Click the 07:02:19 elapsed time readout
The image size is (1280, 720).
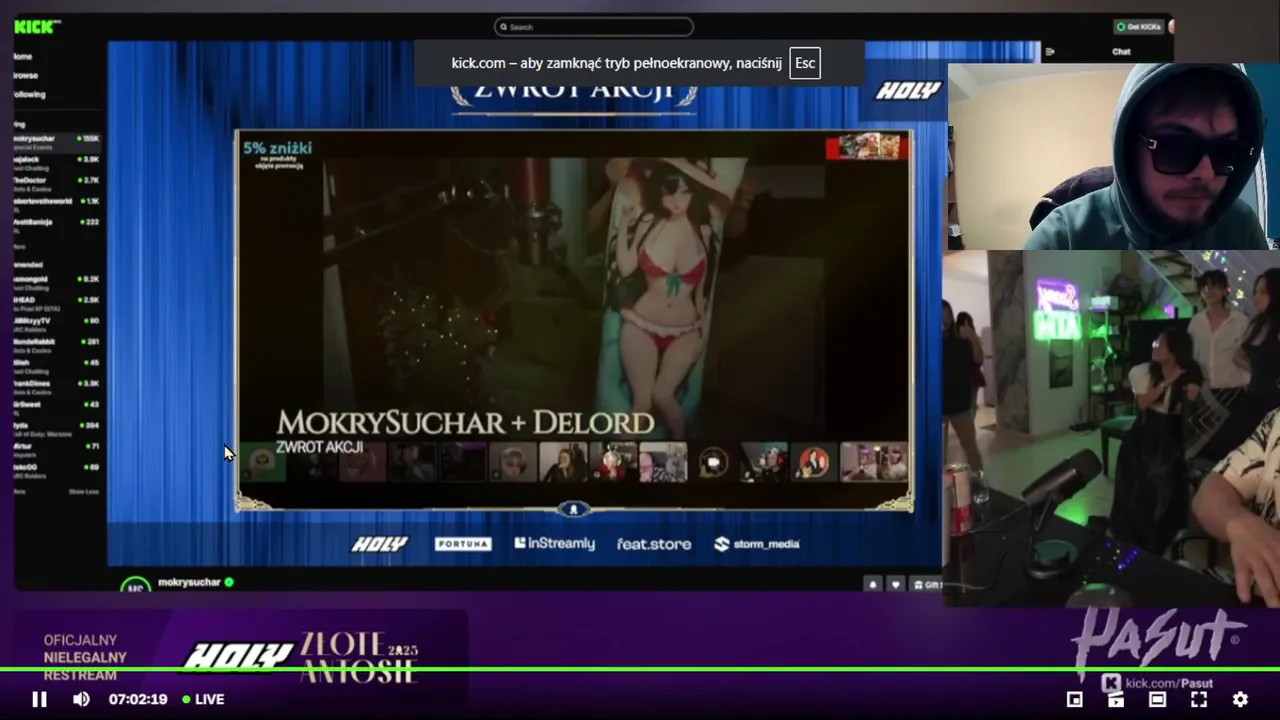click(138, 699)
